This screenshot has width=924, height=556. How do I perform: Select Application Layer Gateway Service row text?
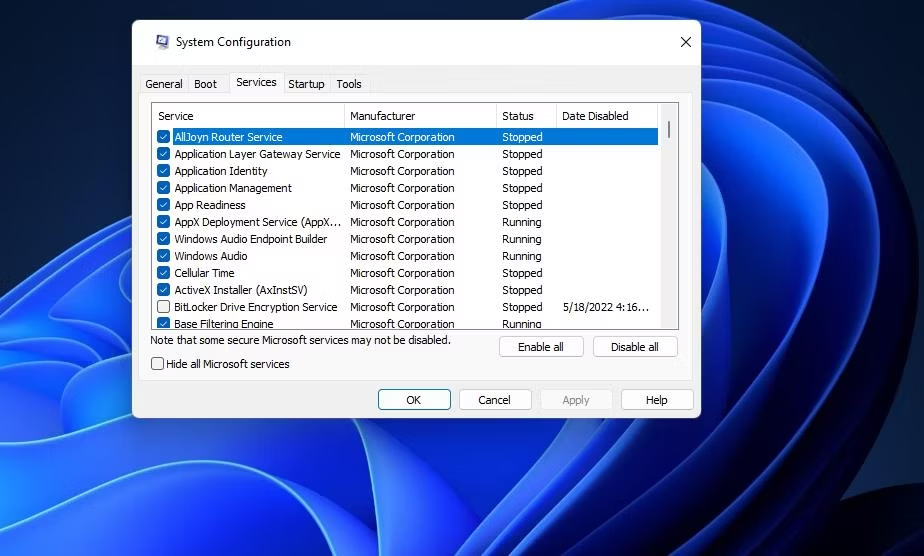257,154
